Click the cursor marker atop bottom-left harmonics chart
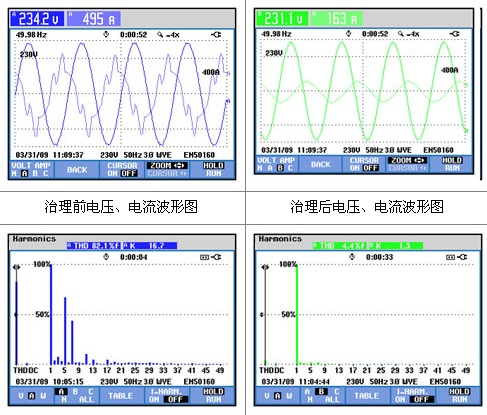 pyautogui.click(x=16, y=267)
